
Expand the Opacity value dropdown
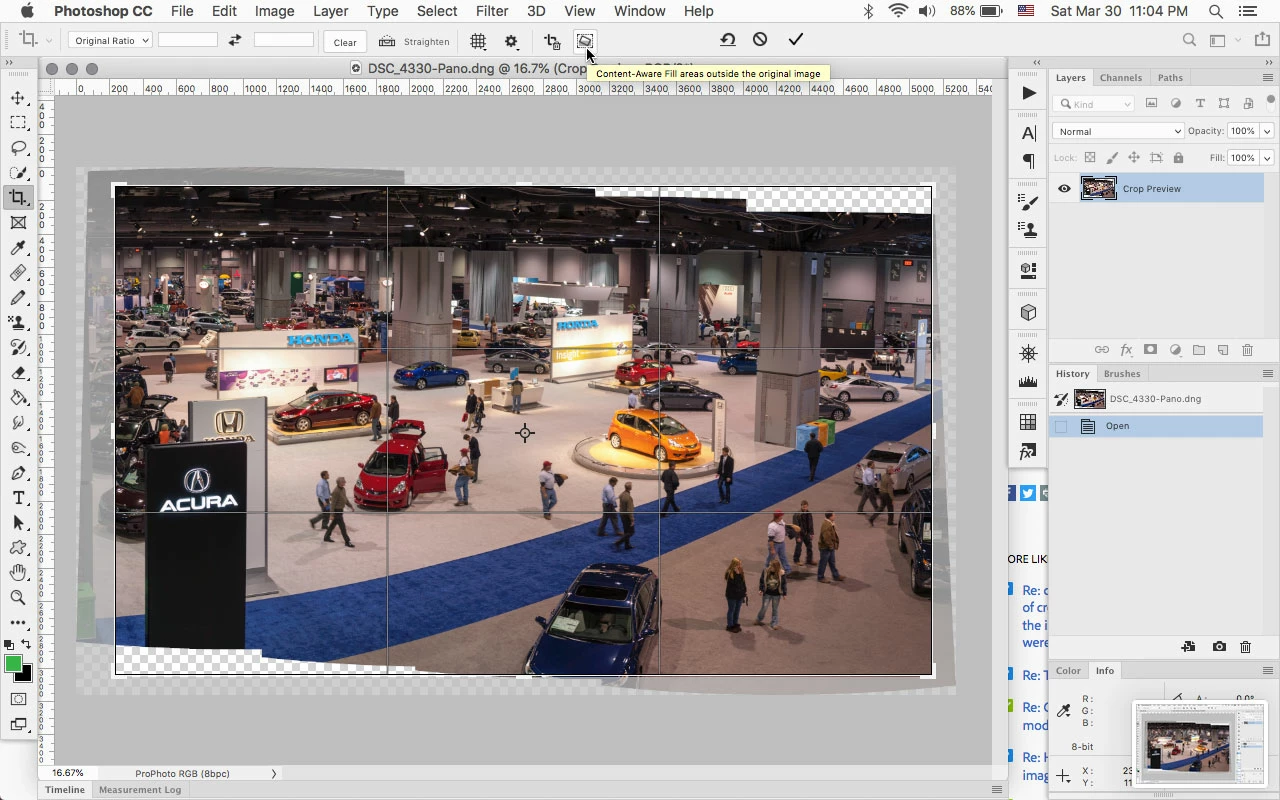(1267, 131)
